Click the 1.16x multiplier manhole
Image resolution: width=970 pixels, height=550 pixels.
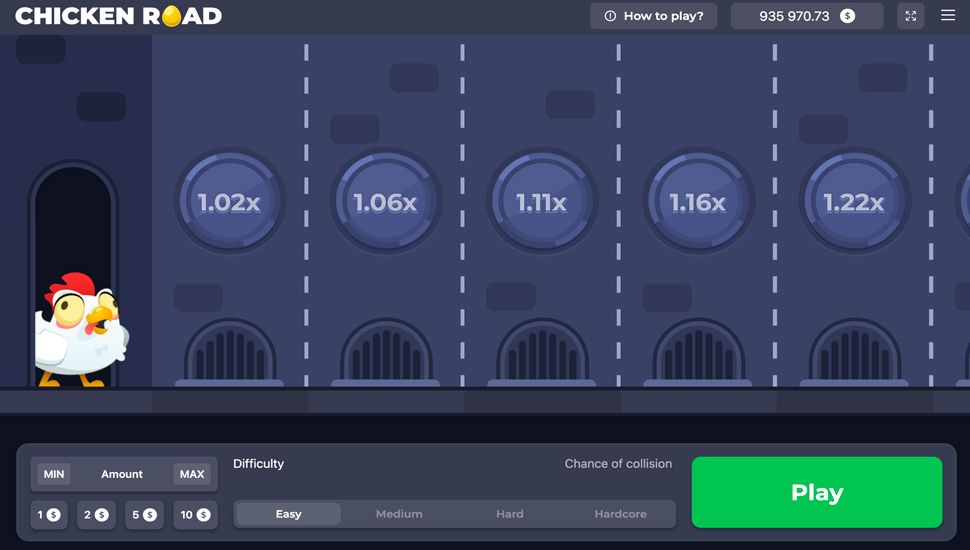(x=697, y=202)
